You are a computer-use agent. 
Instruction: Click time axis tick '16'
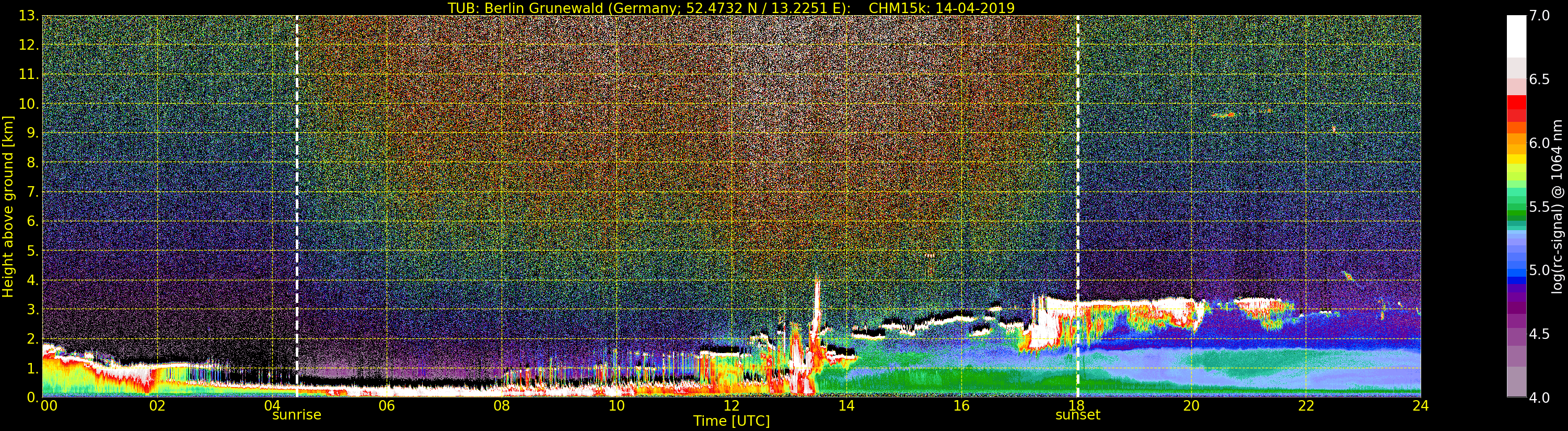click(x=961, y=405)
